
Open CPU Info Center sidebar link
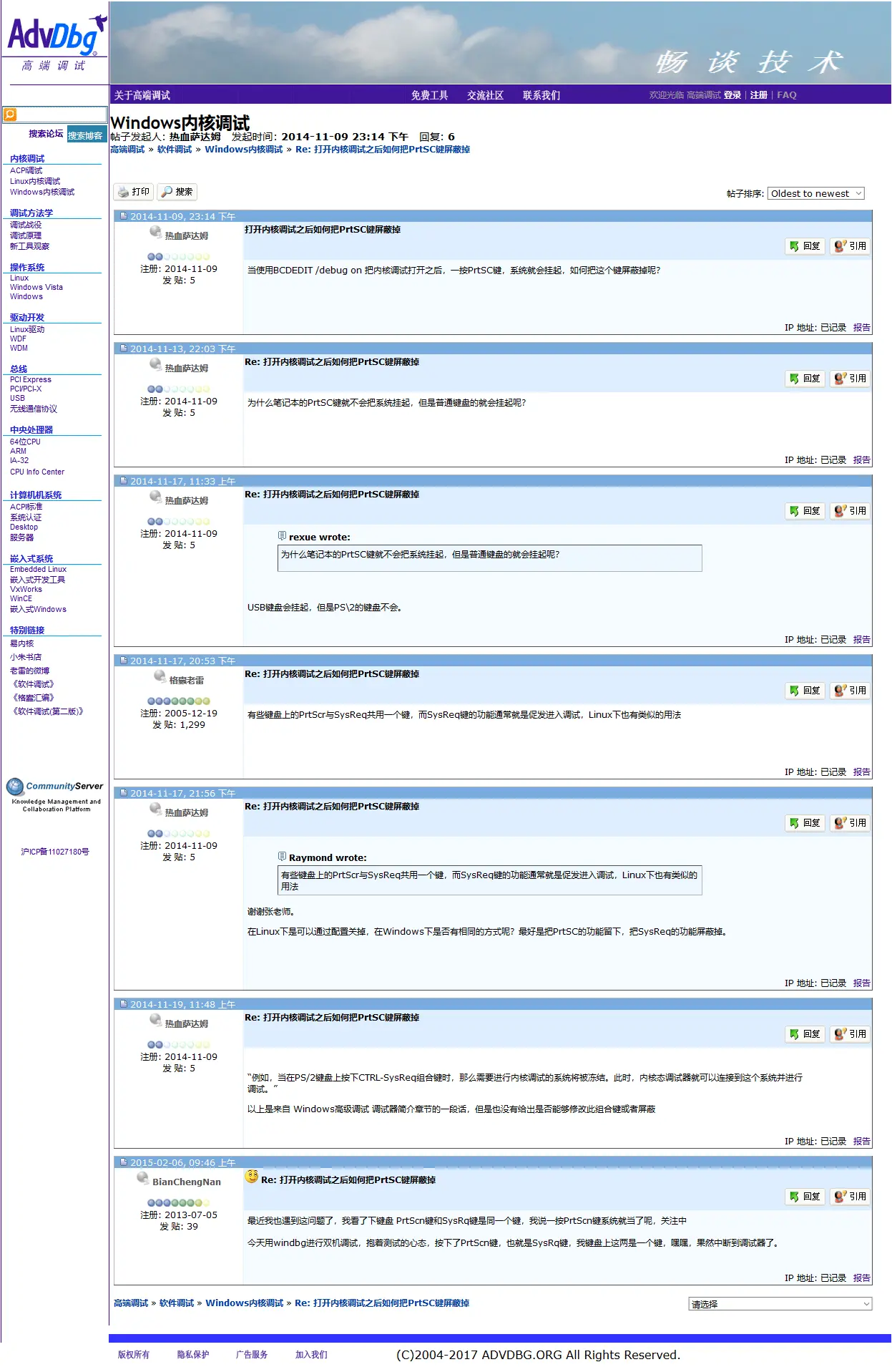coord(37,472)
